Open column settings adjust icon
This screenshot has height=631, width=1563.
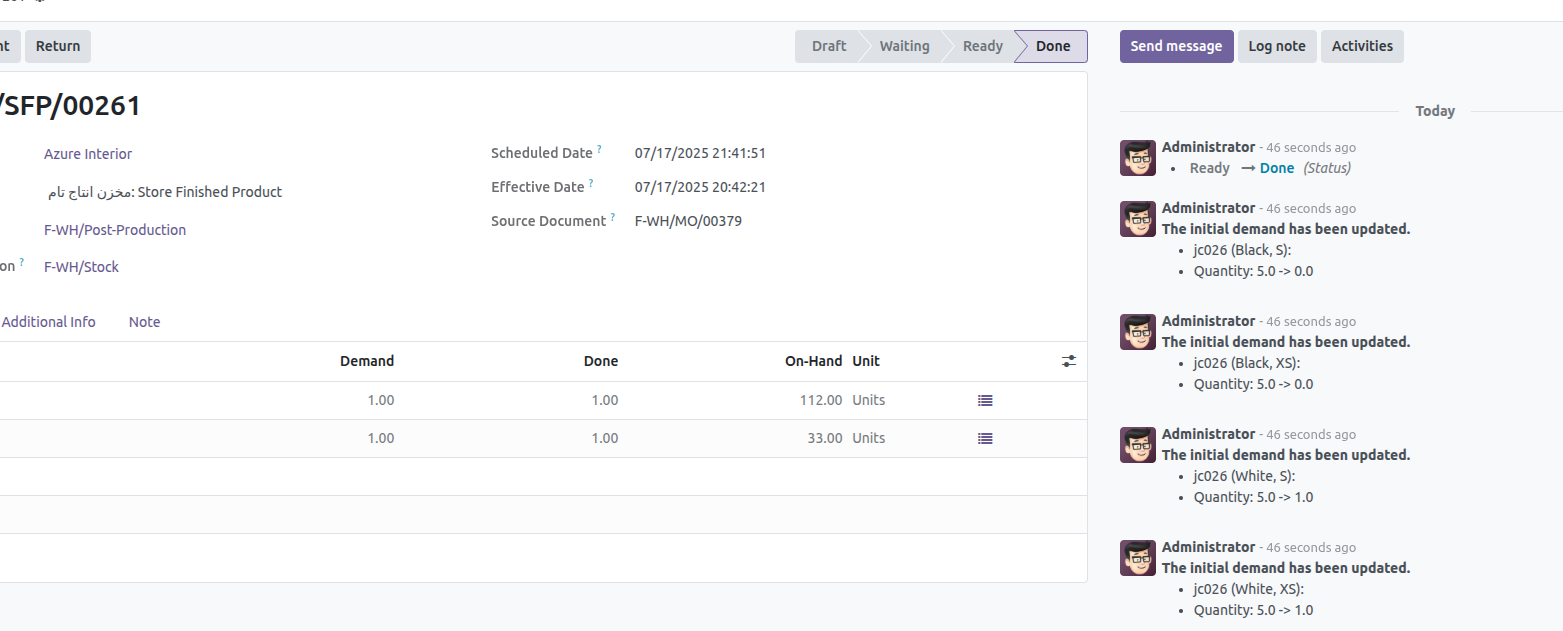tap(1069, 361)
